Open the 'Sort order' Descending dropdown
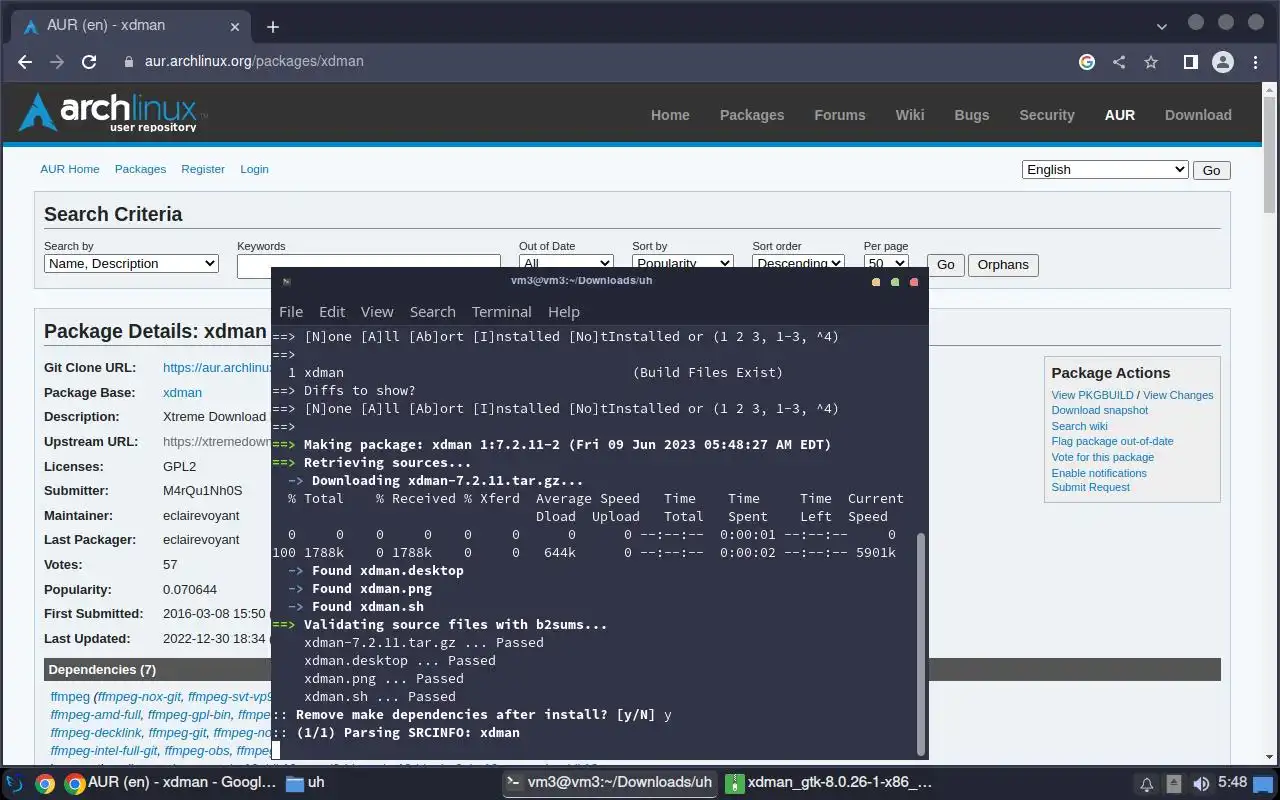This screenshot has width=1280, height=800. 798,263
